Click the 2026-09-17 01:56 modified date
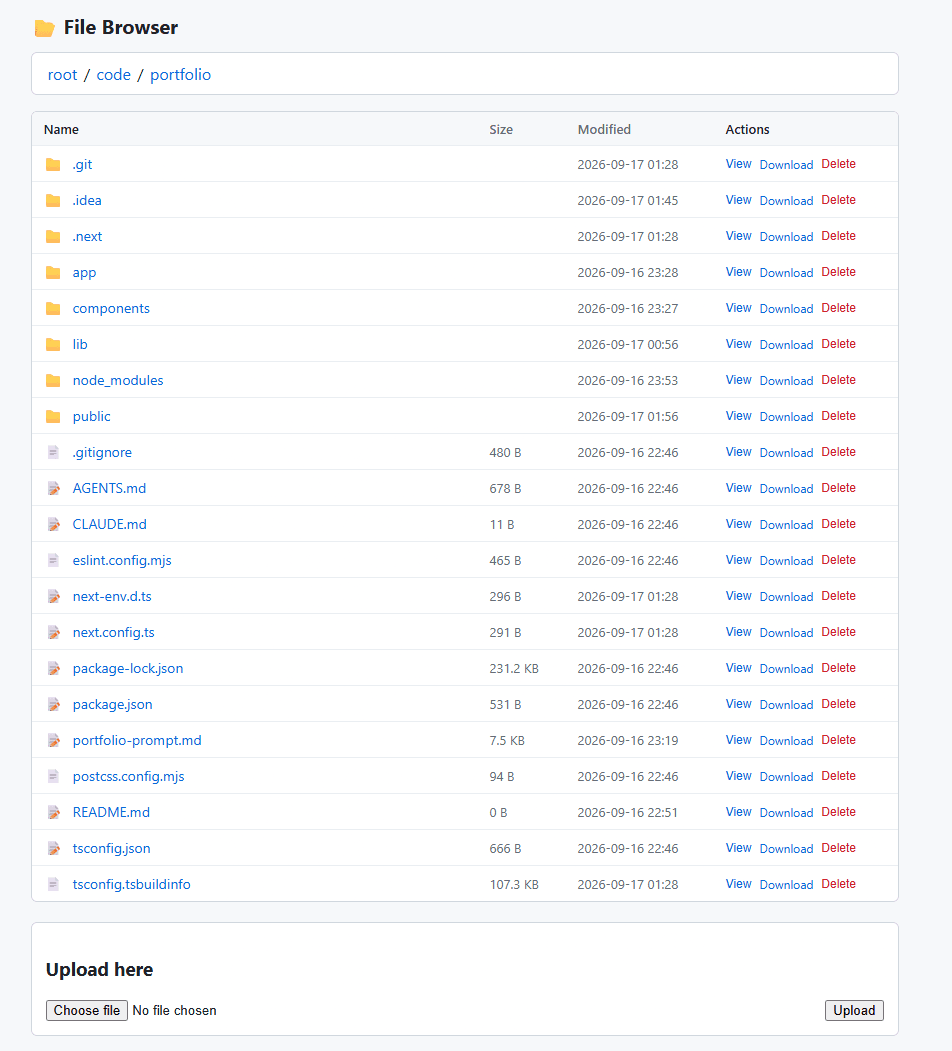 (628, 417)
